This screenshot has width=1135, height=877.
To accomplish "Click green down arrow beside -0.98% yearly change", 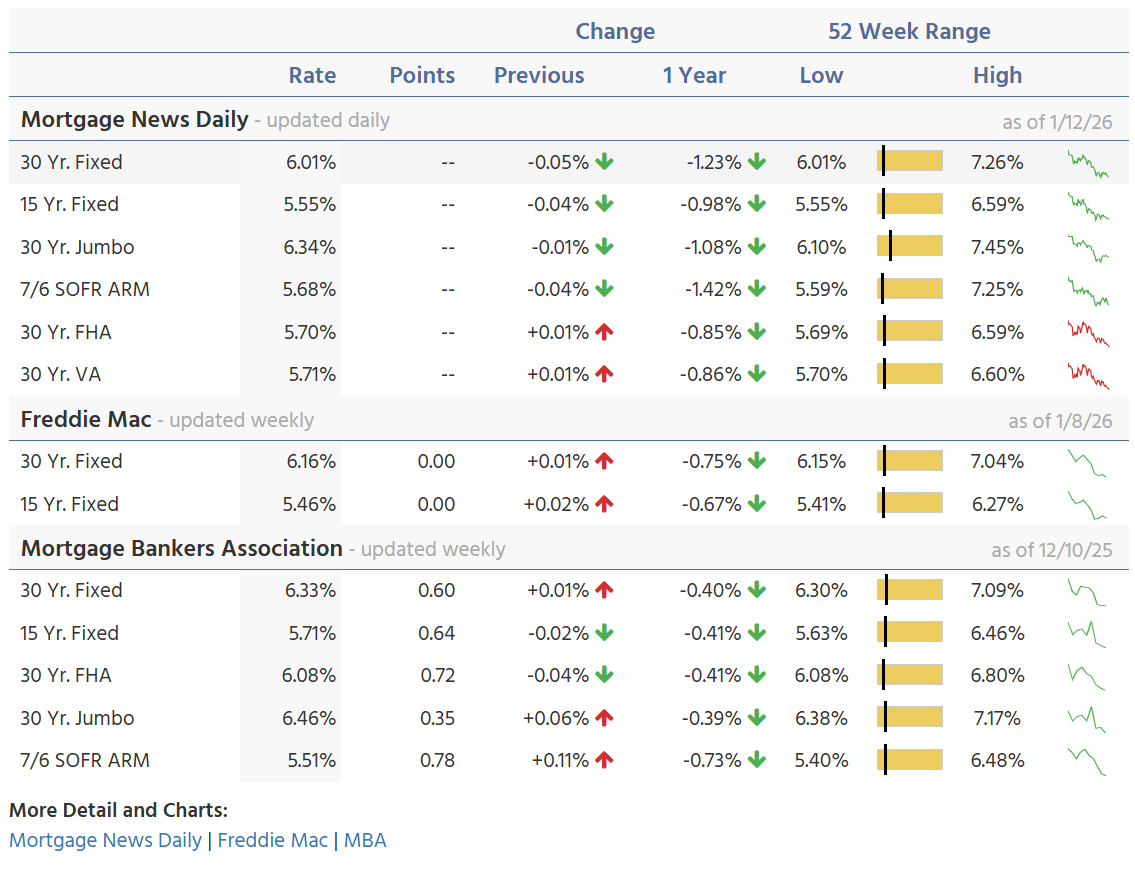I will tap(757, 204).
